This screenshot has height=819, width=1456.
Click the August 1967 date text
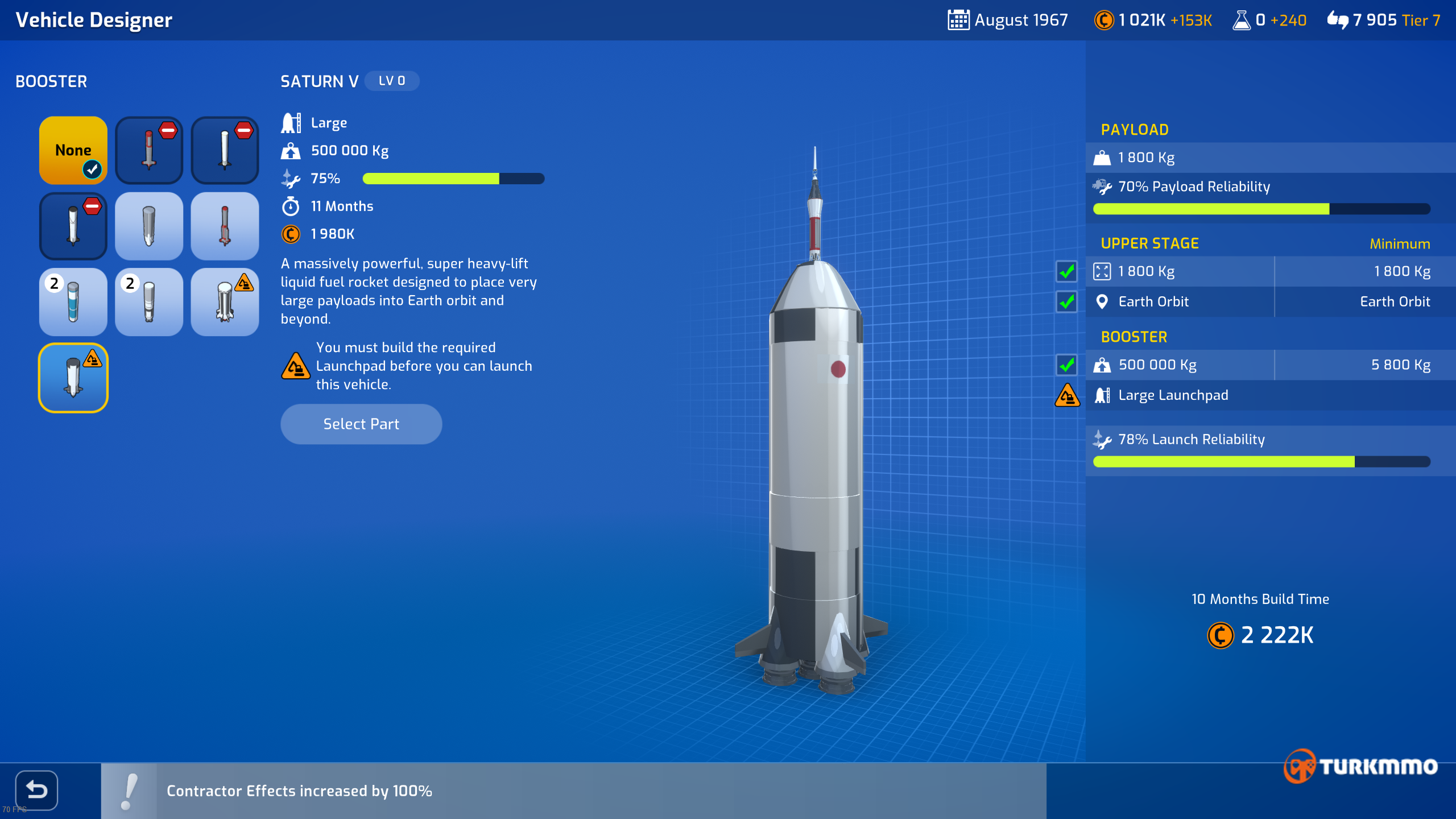1021,20
